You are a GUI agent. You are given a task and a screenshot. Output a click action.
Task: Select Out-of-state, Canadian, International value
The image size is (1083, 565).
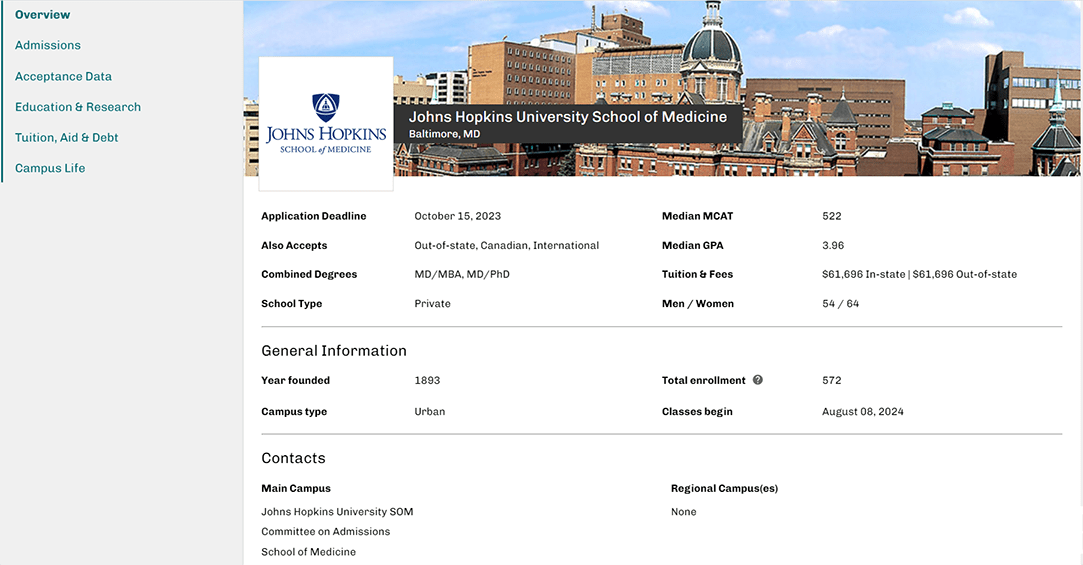[x=506, y=245]
